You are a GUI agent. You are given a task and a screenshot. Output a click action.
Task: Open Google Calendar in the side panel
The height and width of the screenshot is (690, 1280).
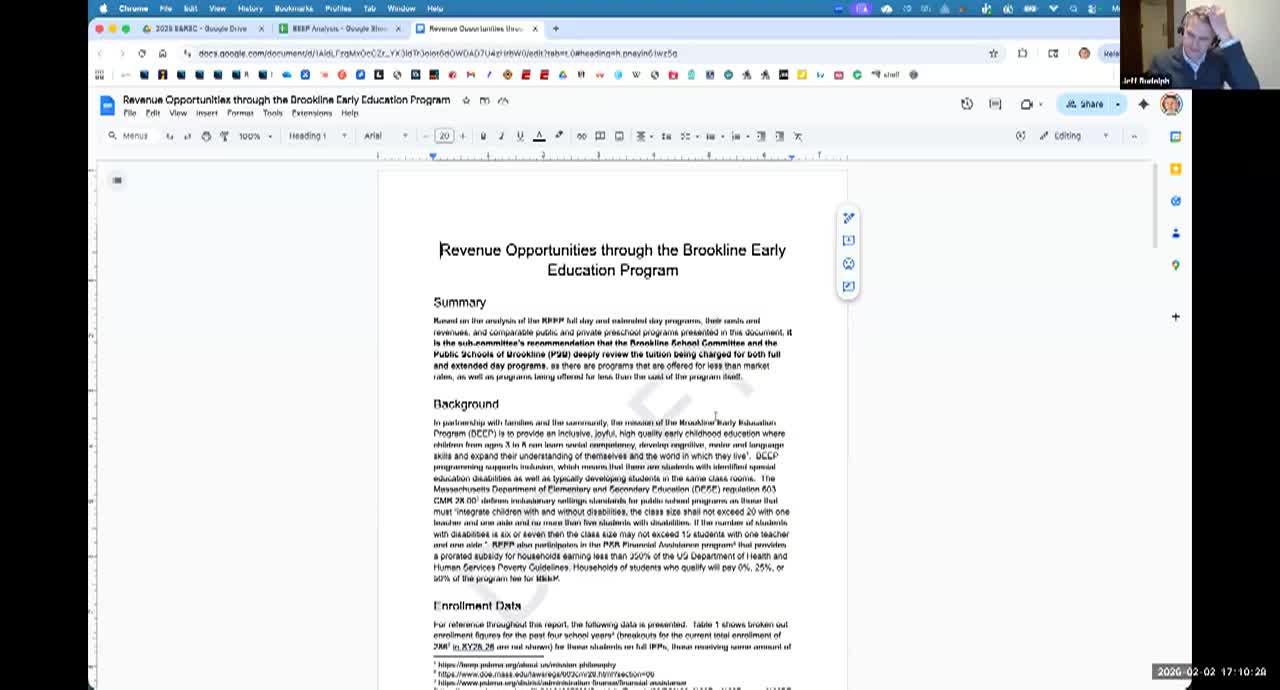[1176, 136]
